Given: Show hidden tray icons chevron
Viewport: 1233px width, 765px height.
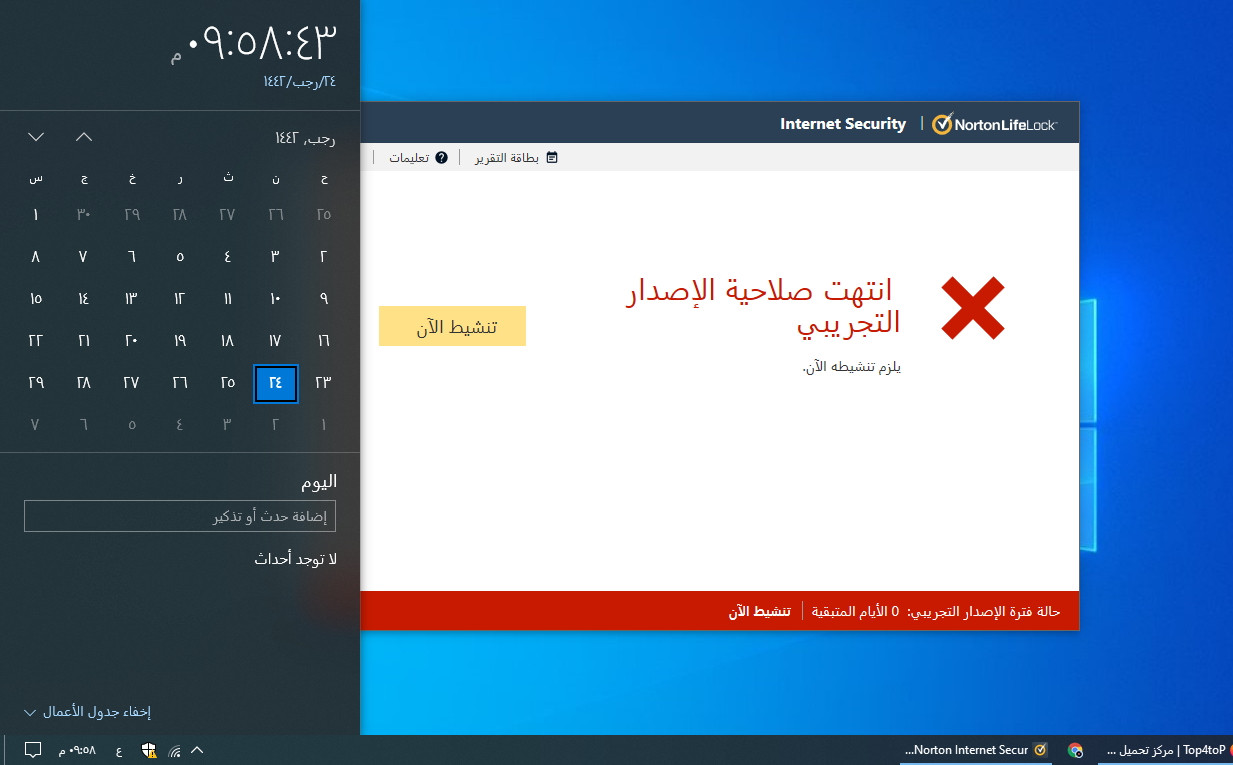Looking at the screenshot, I should 197,749.
